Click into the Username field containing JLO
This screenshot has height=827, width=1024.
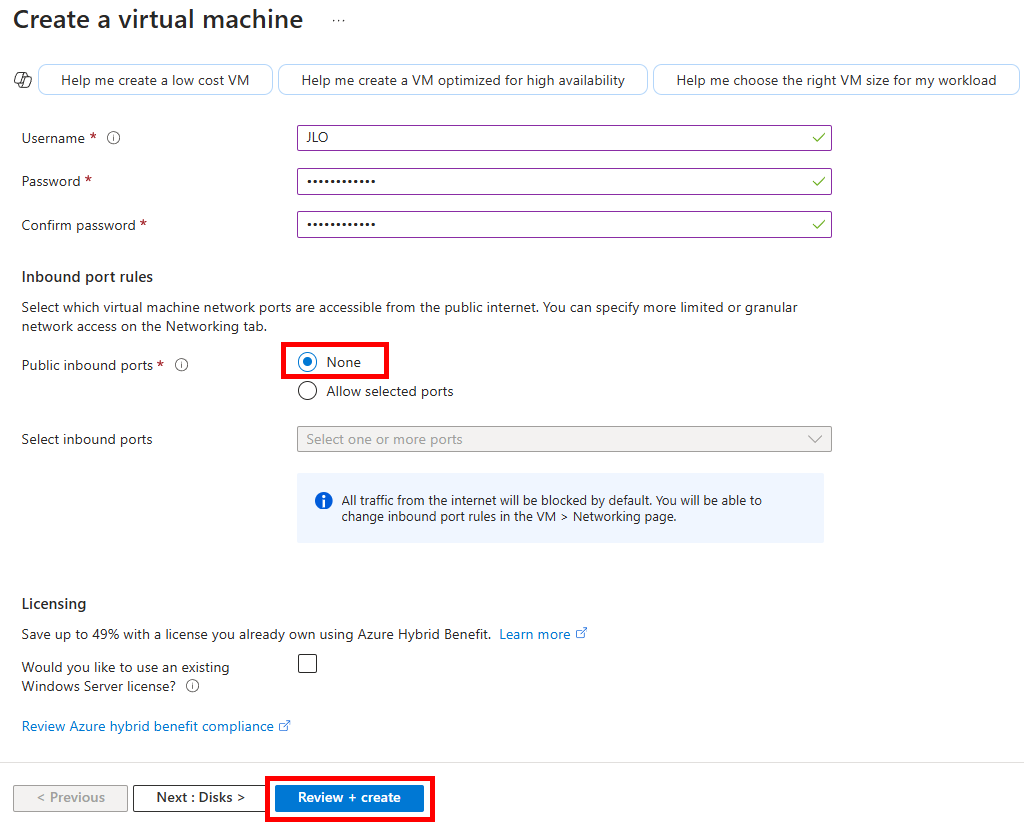564,138
